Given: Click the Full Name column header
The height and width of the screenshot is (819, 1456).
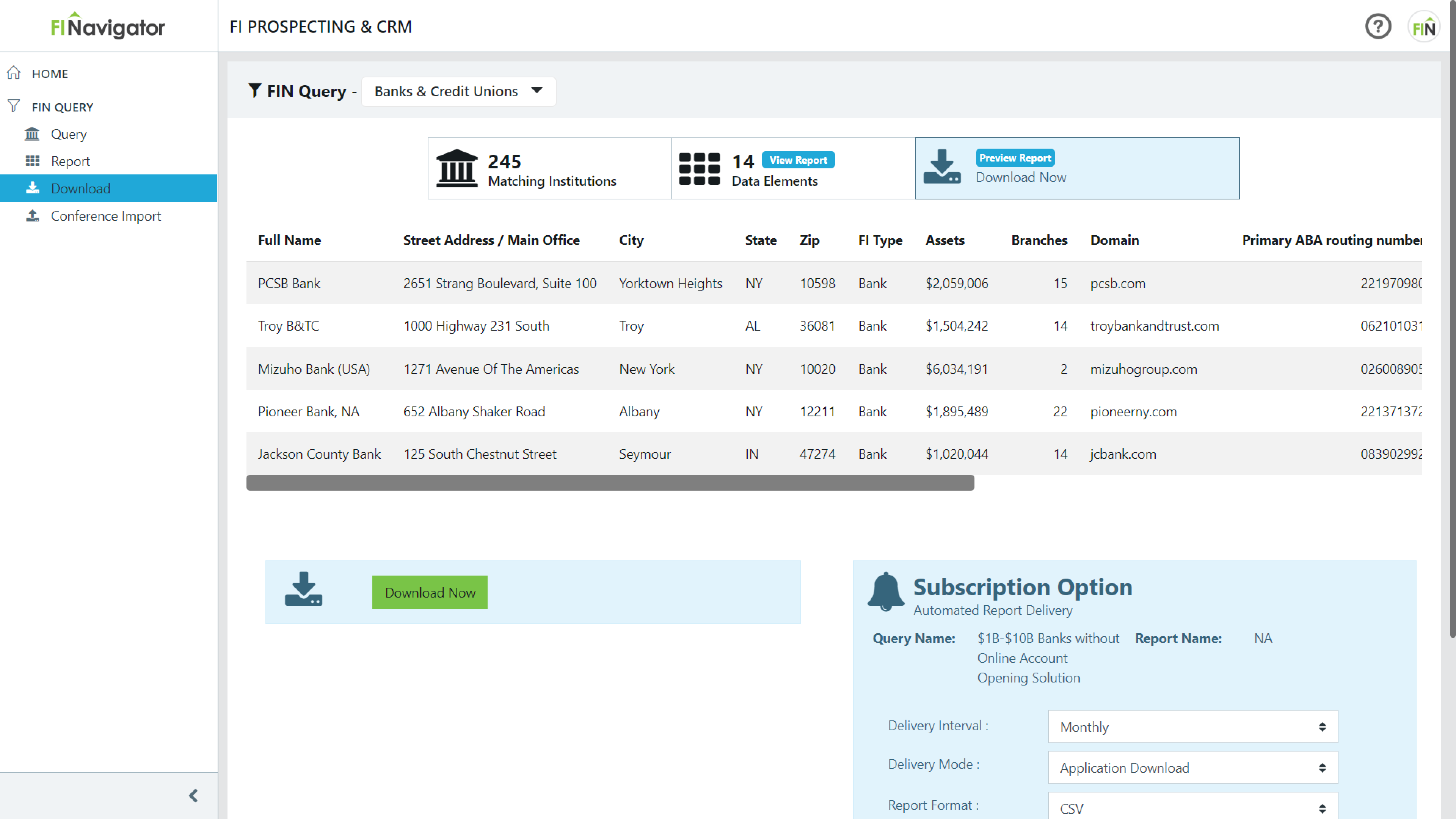Looking at the screenshot, I should click(289, 240).
